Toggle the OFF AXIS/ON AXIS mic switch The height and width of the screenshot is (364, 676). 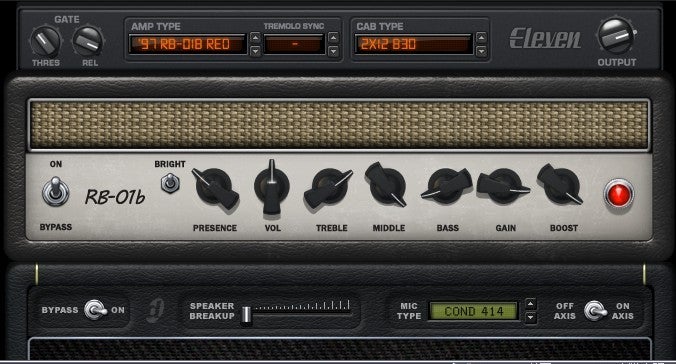click(x=595, y=311)
